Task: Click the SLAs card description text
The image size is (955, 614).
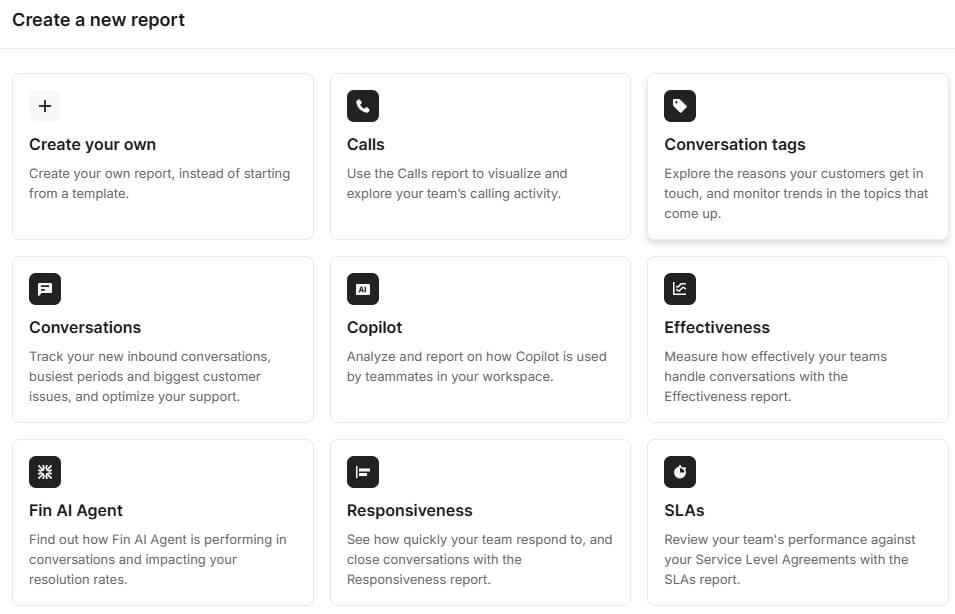Action: tap(790, 559)
